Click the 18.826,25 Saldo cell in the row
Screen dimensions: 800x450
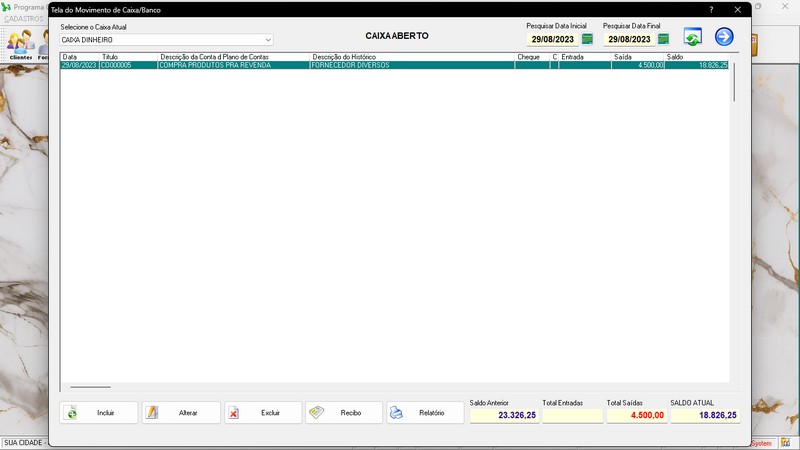point(696,65)
